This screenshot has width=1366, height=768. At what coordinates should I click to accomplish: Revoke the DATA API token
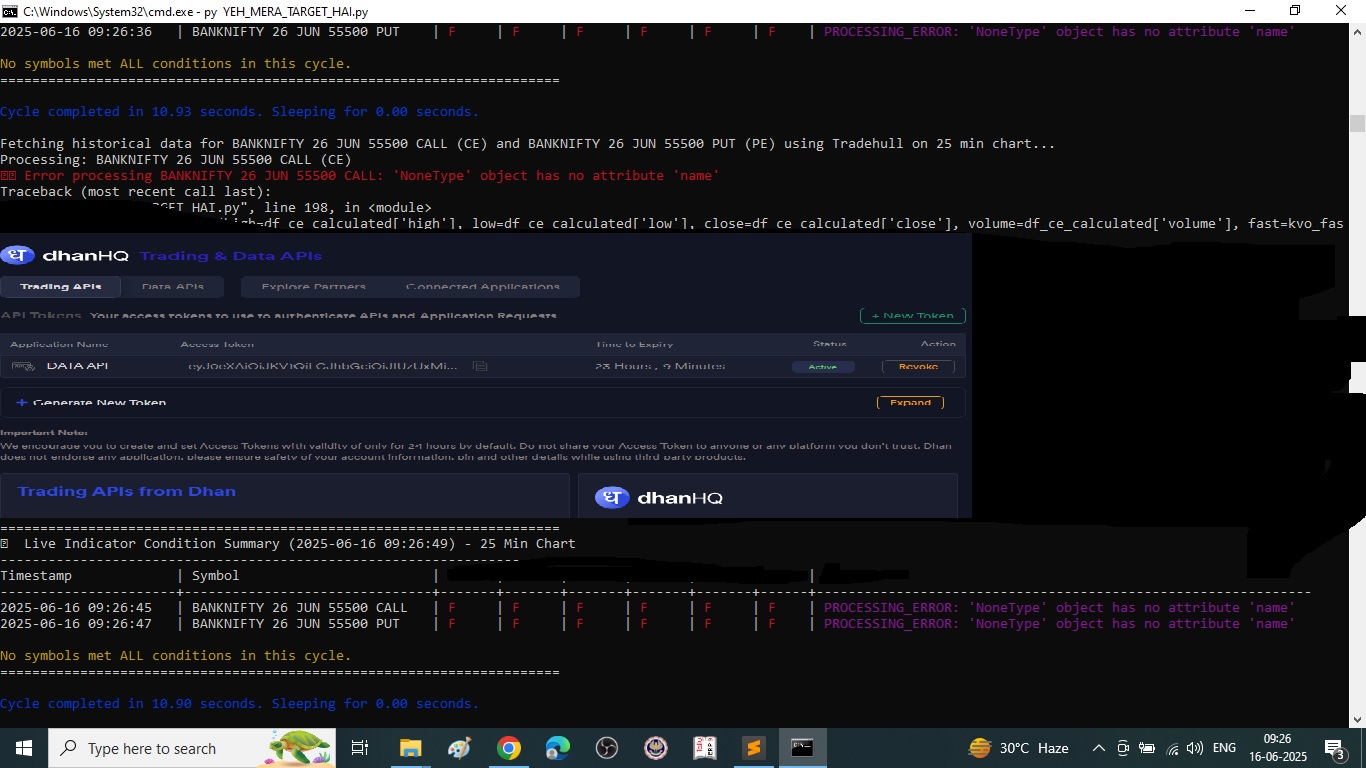918,366
